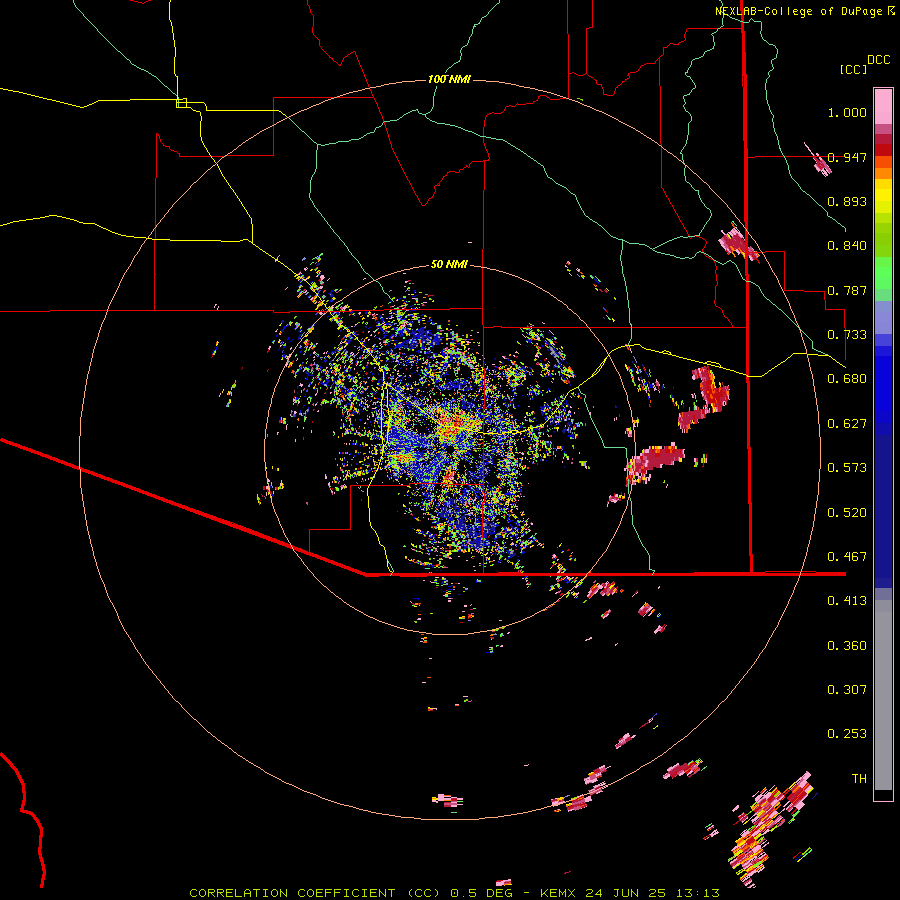Click the 50 NMI range ring label
Screen dimensions: 900x900
[449, 265]
